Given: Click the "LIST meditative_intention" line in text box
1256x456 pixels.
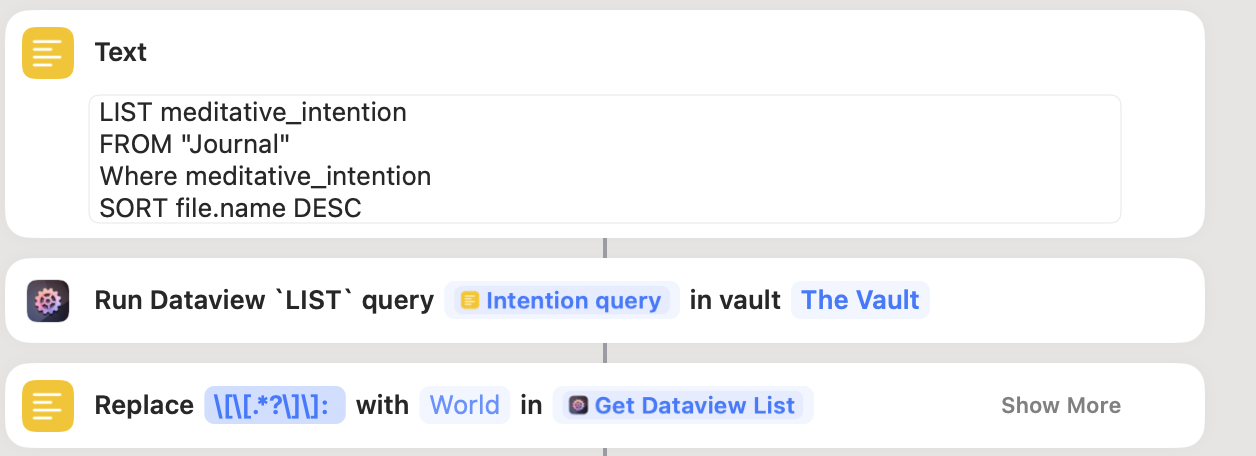Looking at the screenshot, I should tap(253, 113).
